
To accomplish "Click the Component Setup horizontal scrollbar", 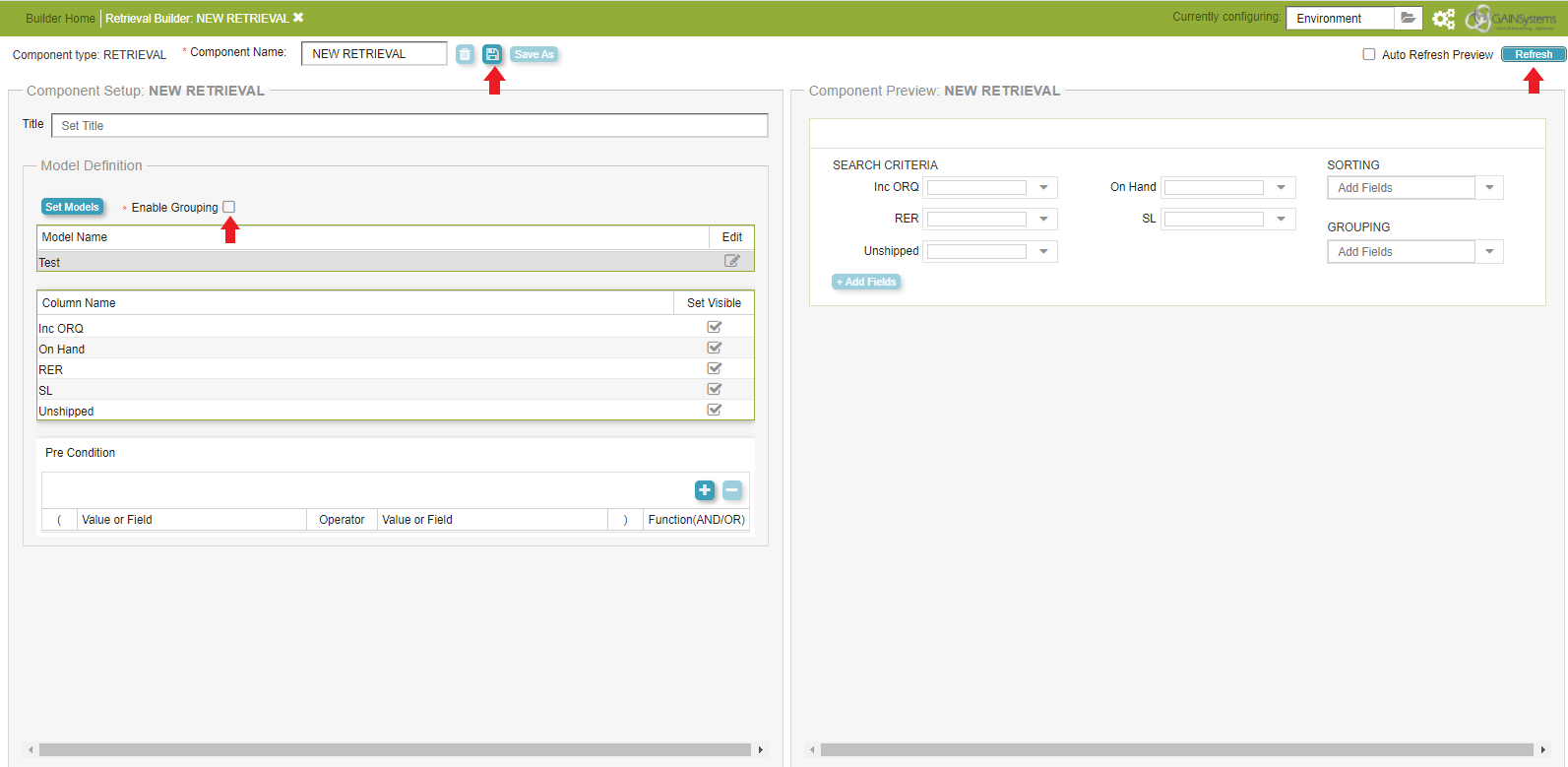I will 394,750.
